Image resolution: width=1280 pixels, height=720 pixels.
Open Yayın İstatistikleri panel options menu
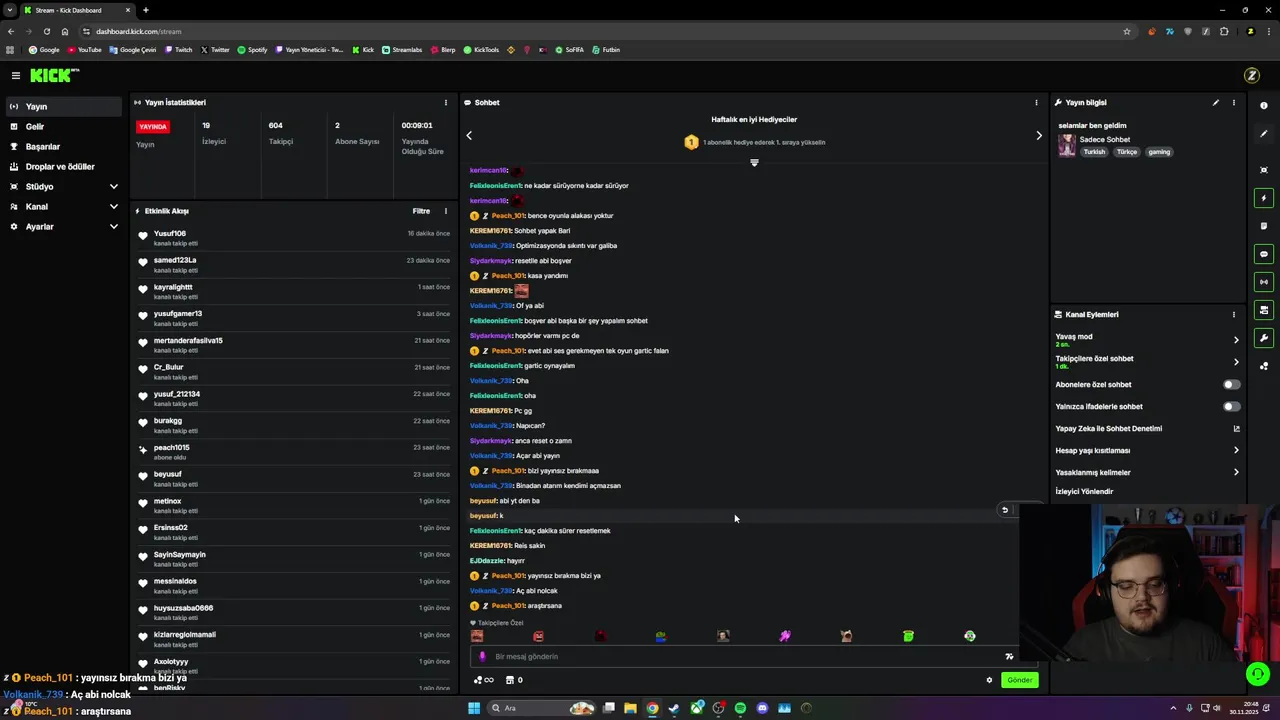(446, 102)
